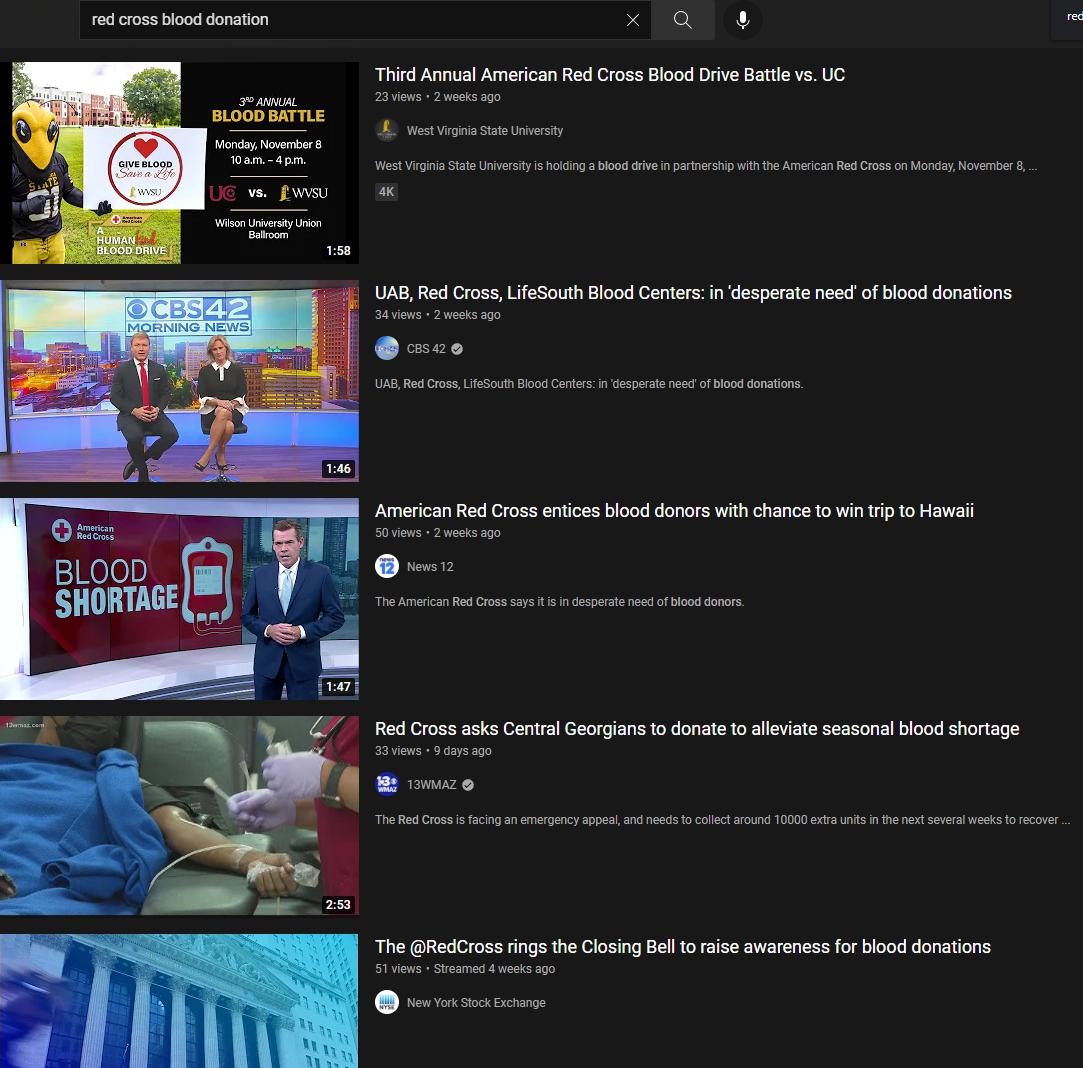Image resolution: width=1083 pixels, height=1068 pixels.
Task: Open '@RedCross rings the Closing Bell' video title
Action: (683, 946)
